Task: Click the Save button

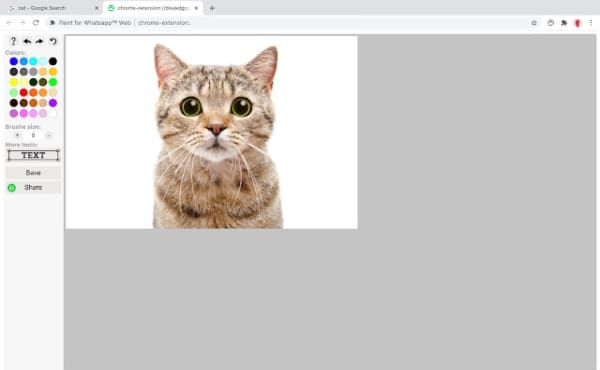Action: click(x=33, y=173)
